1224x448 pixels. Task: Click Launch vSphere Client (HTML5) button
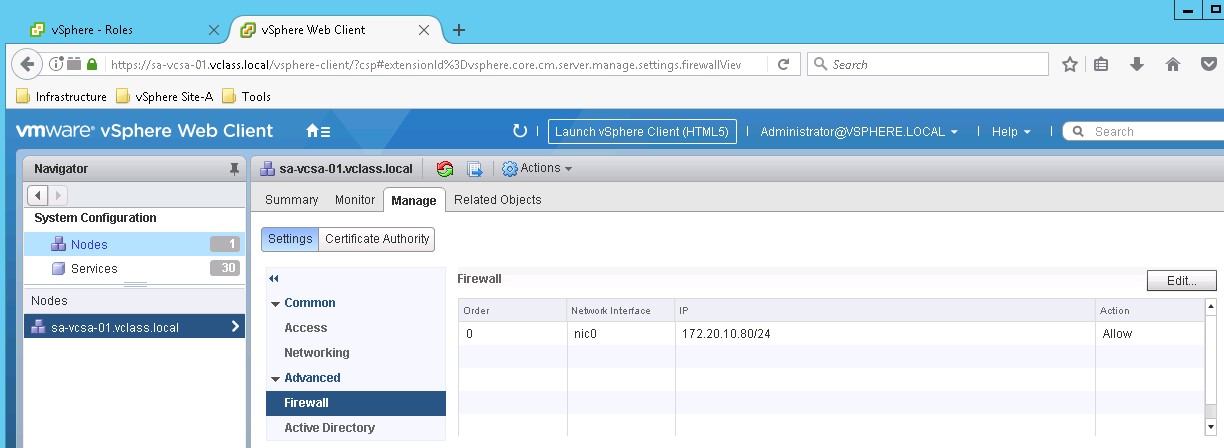(643, 131)
